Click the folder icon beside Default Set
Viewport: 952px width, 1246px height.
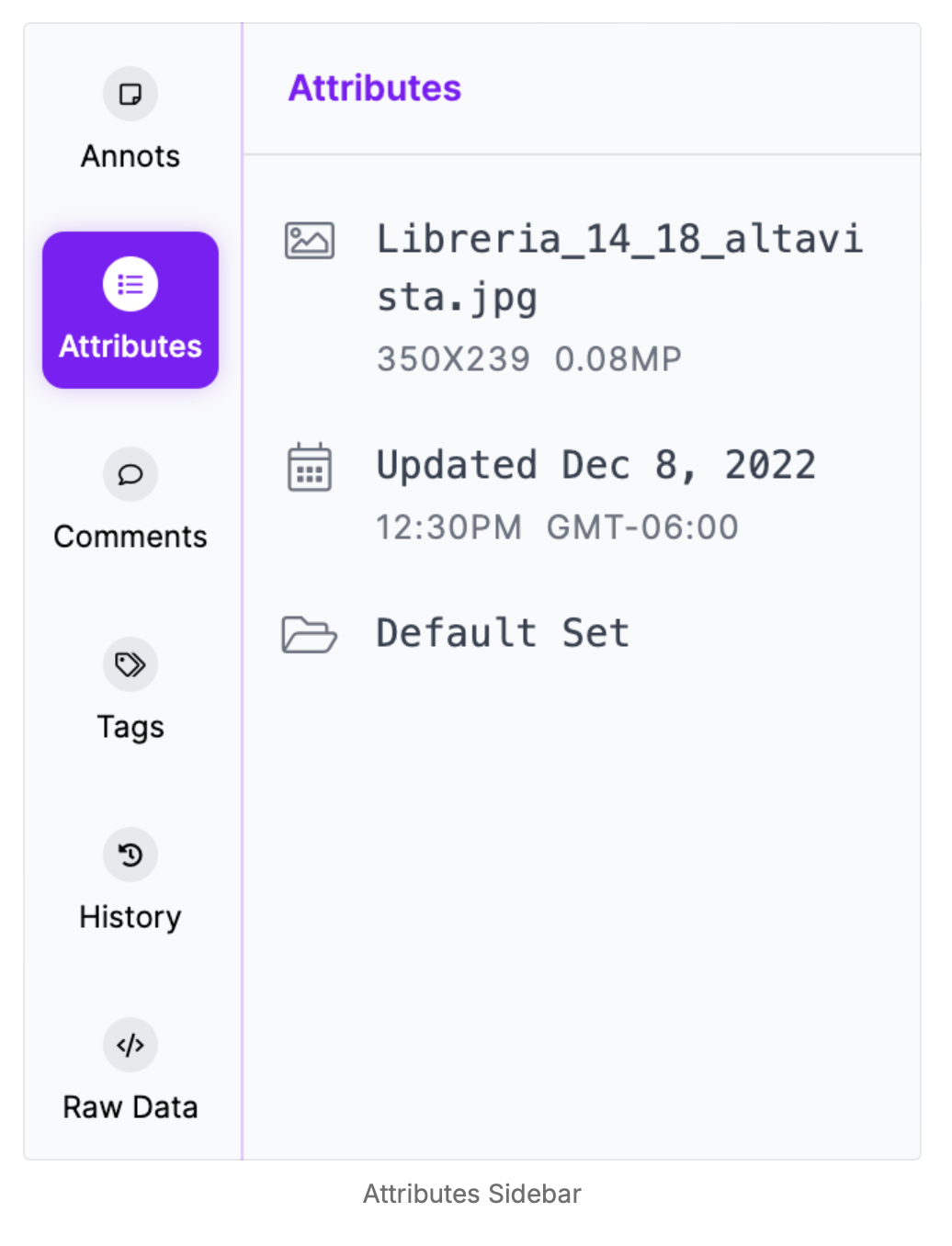pyautogui.click(x=309, y=633)
